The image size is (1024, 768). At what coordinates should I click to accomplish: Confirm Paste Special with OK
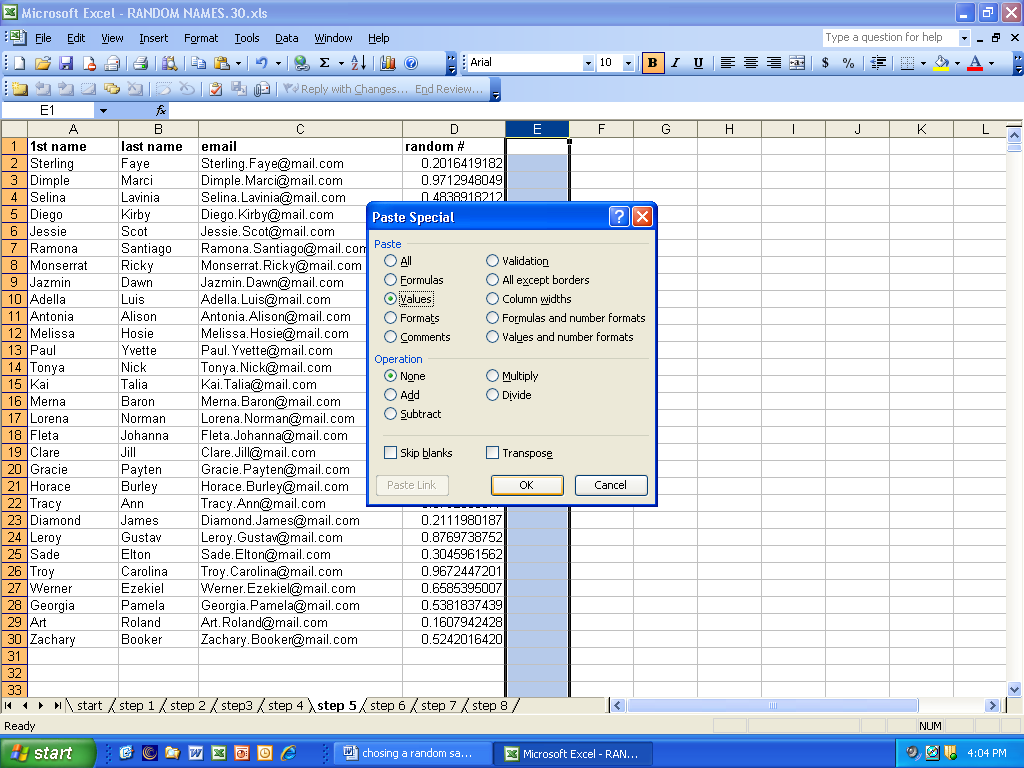pos(527,485)
